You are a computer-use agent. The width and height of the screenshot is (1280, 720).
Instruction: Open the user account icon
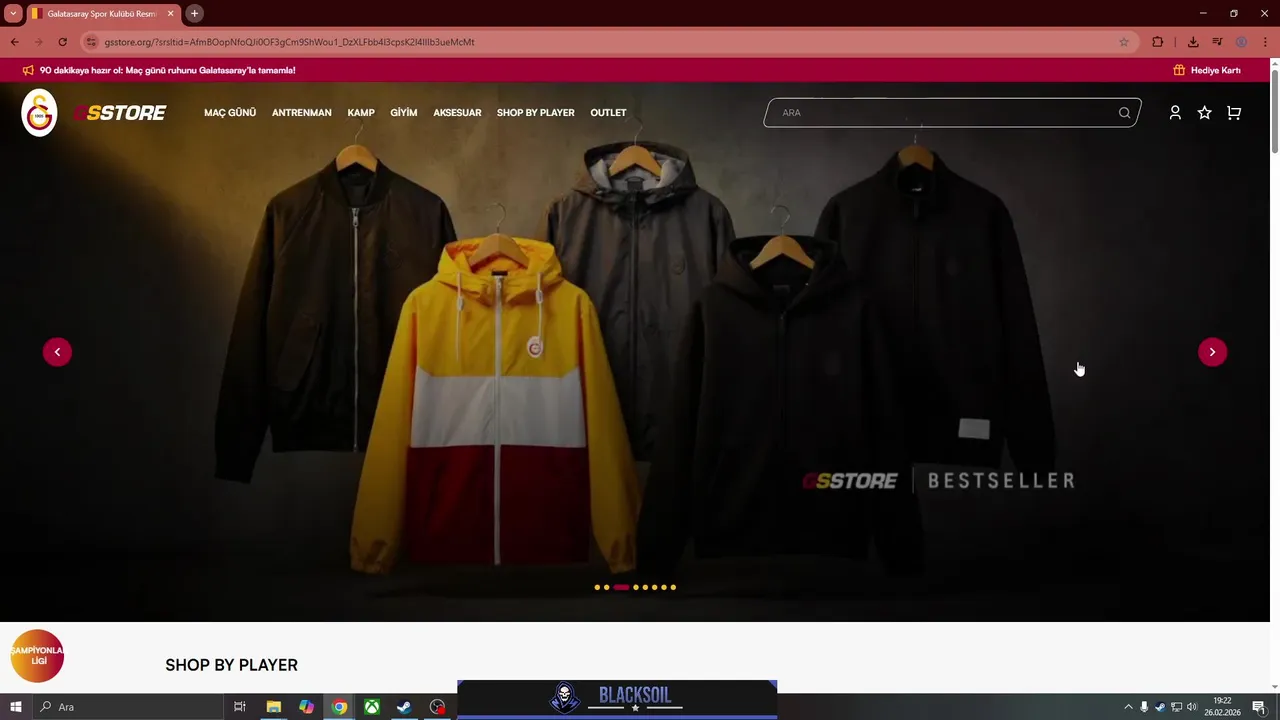(1175, 113)
